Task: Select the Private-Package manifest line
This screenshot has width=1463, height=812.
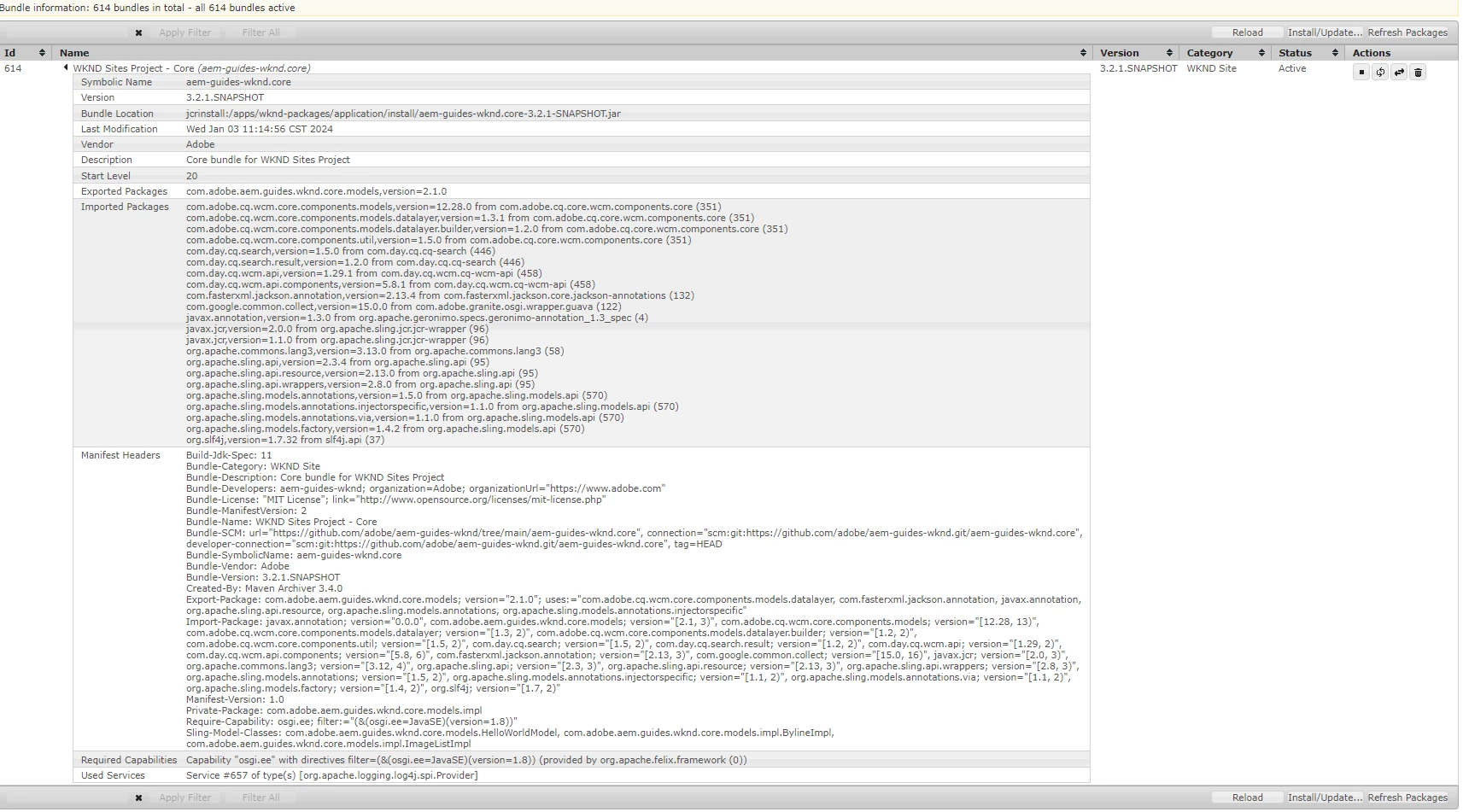Action: point(334,710)
